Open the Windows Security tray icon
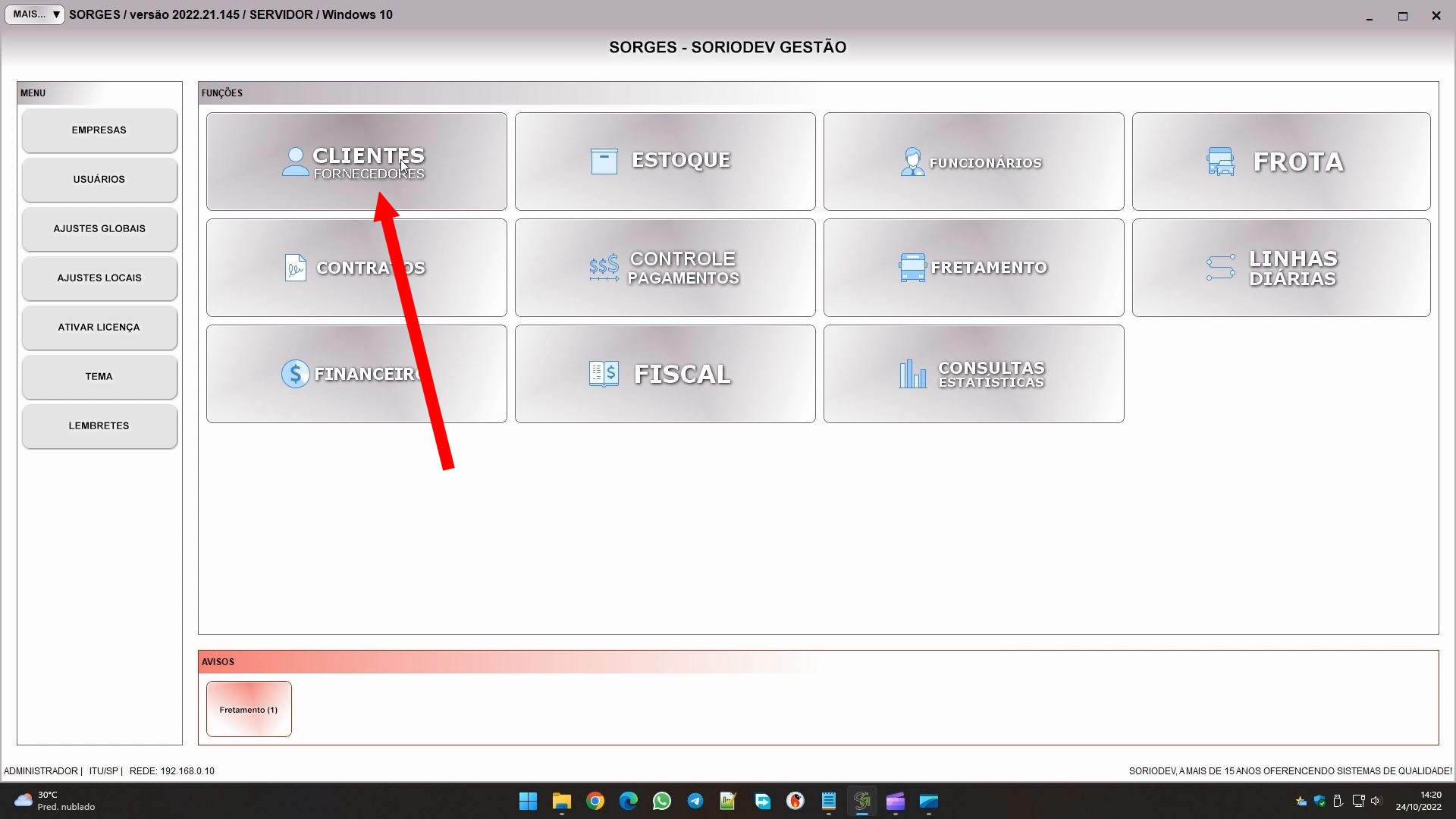Screen dimensions: 1456x819 (1320, 801)
